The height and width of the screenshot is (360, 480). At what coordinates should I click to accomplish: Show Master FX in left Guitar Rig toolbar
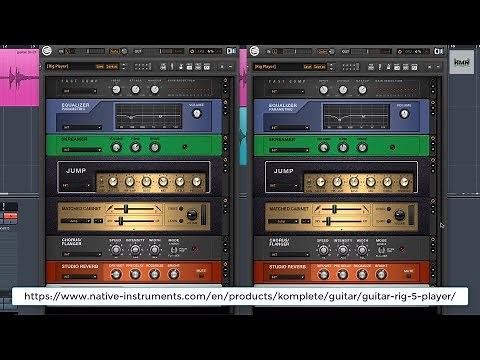point(207,67)
